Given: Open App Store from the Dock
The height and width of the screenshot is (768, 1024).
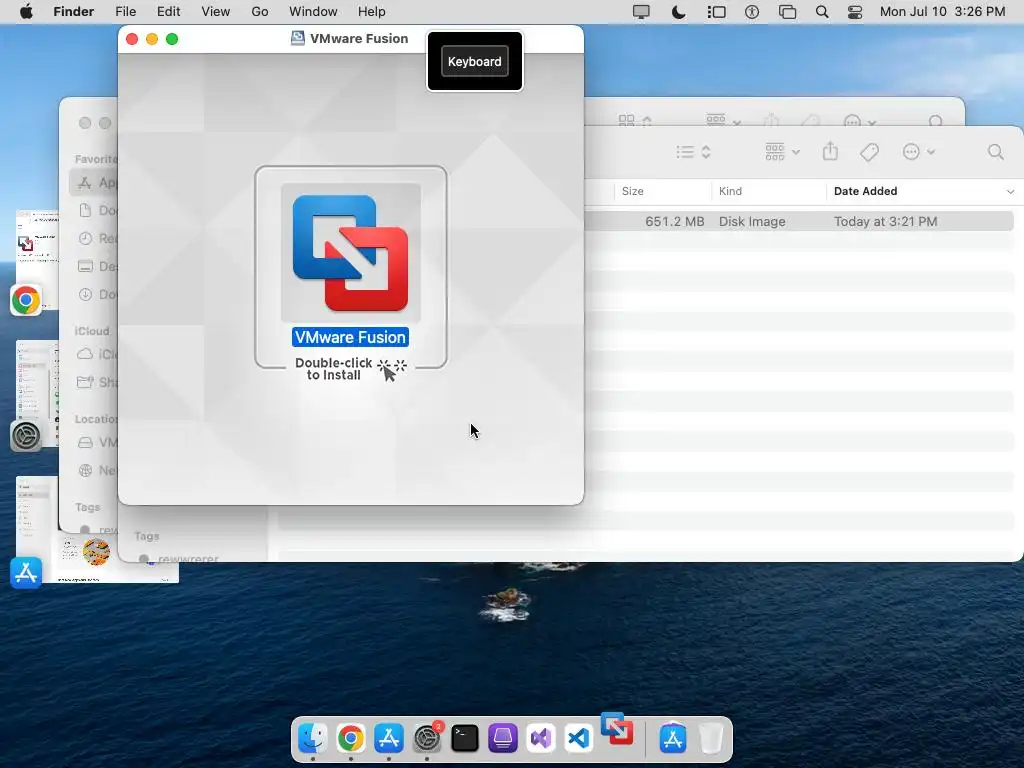Looking at the screenshot, I should [x=389, y=739].
